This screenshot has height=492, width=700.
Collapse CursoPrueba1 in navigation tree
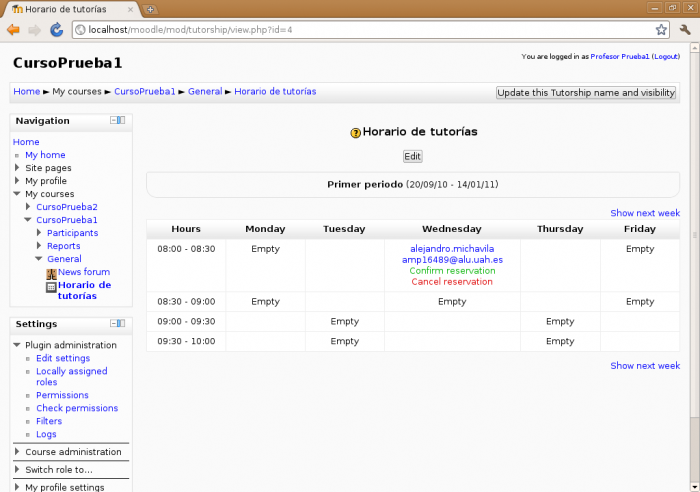click(28, 220)
